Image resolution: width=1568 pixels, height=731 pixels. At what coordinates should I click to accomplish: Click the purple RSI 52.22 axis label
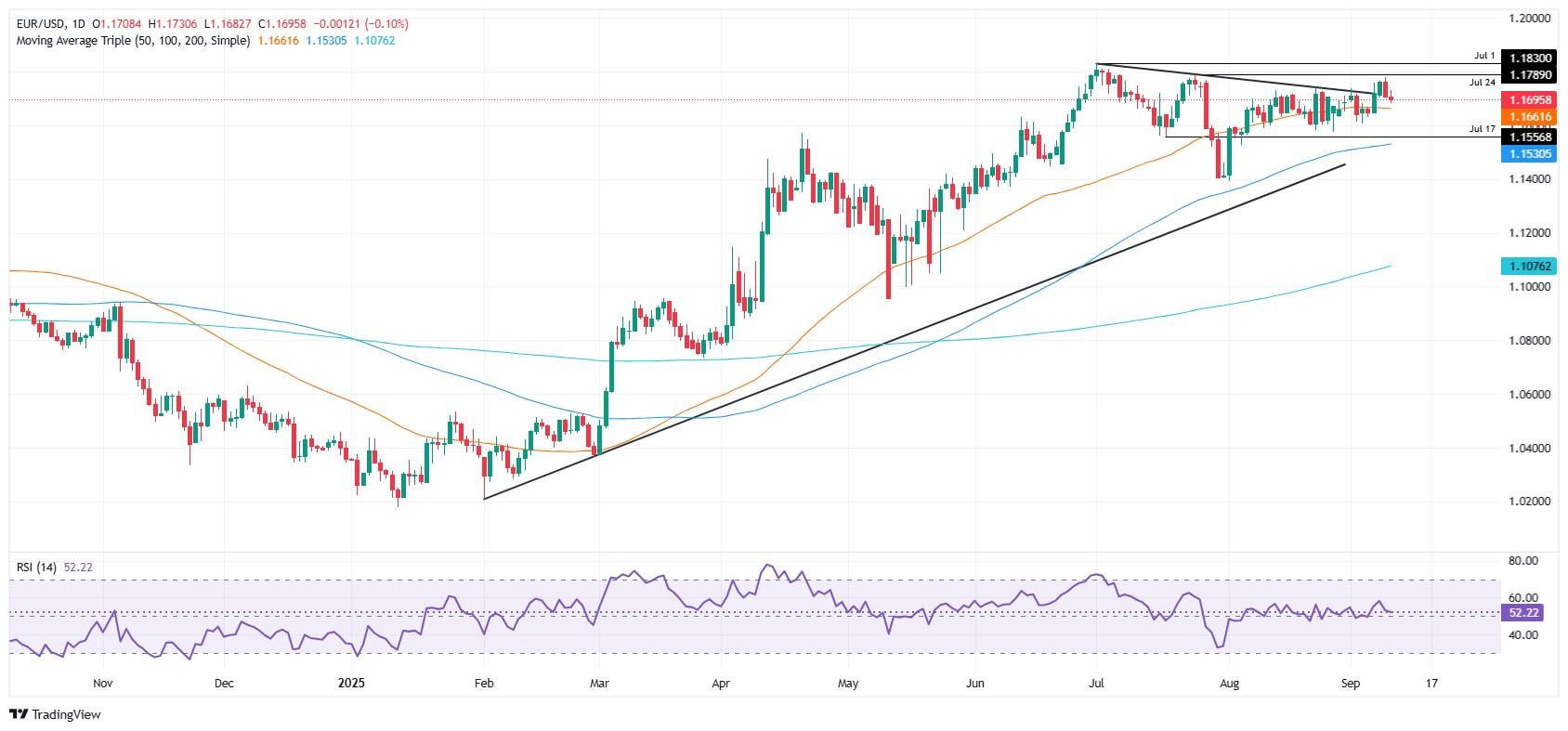pyautogui.click(x=1524, y=613)
